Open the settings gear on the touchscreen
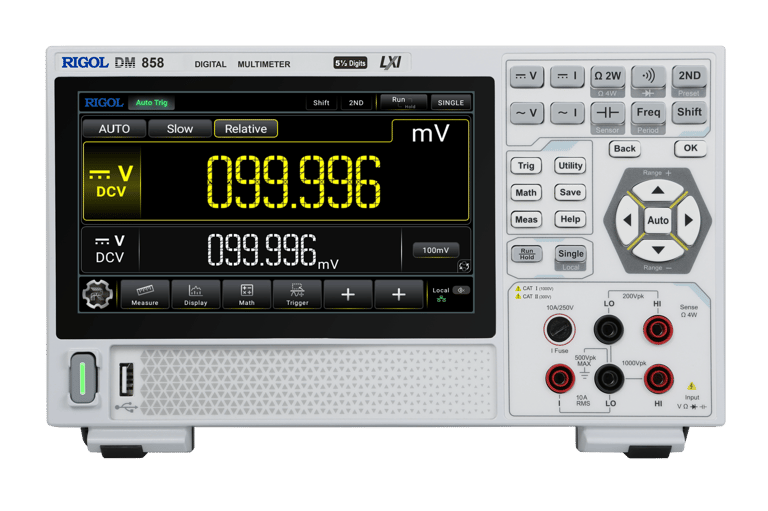 click(97, 294)
